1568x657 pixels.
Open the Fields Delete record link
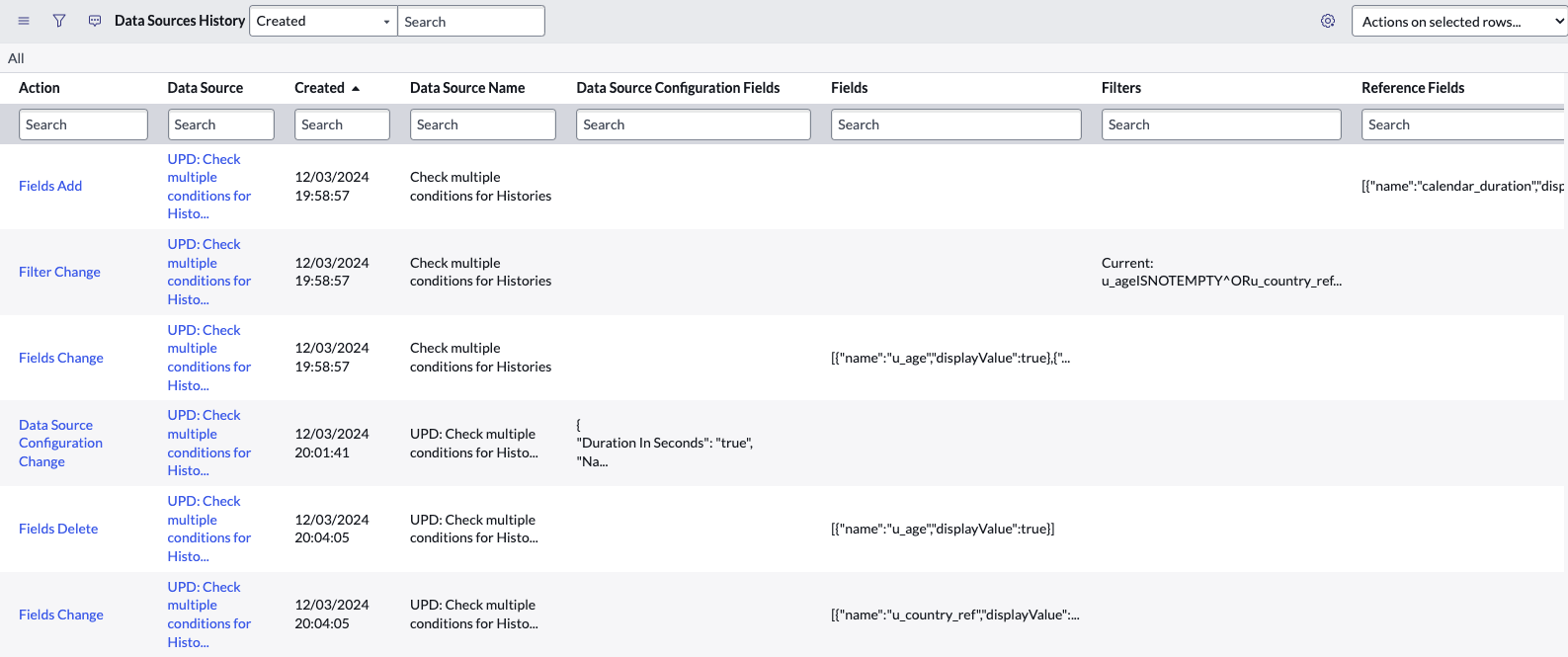pyautogui.click(x=58, y=529)
